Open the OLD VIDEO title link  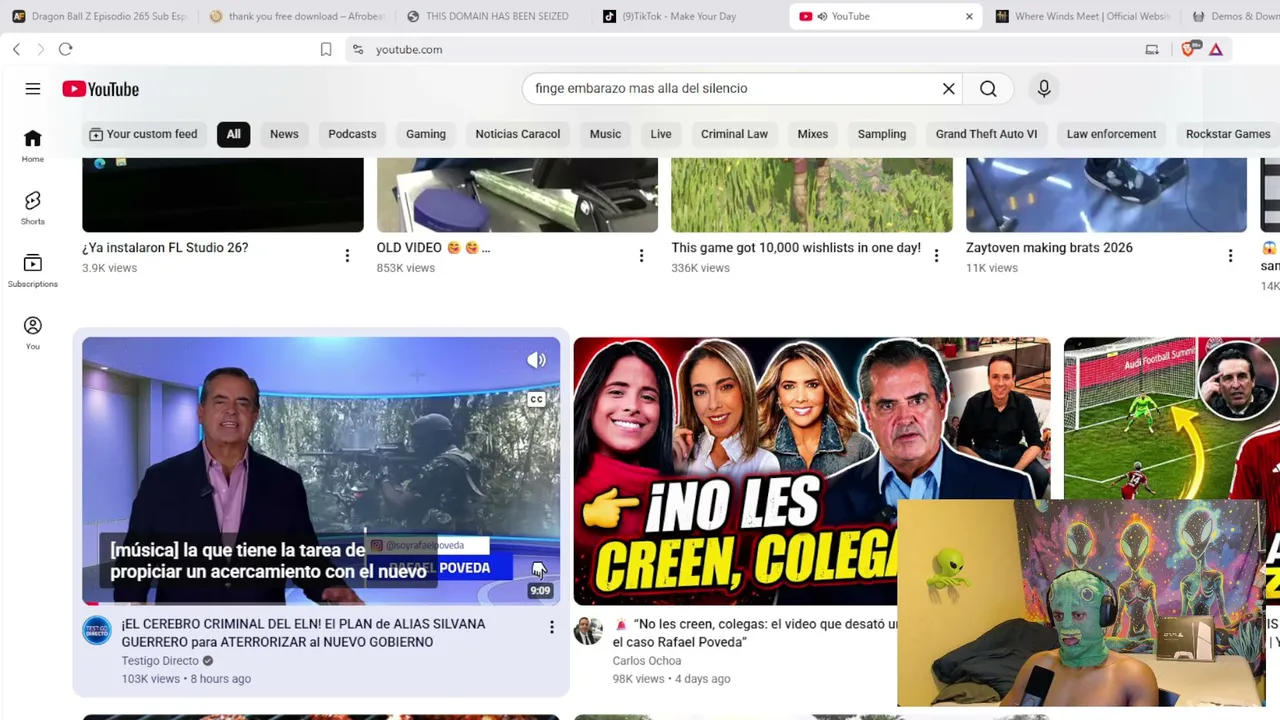click(433, 248)
